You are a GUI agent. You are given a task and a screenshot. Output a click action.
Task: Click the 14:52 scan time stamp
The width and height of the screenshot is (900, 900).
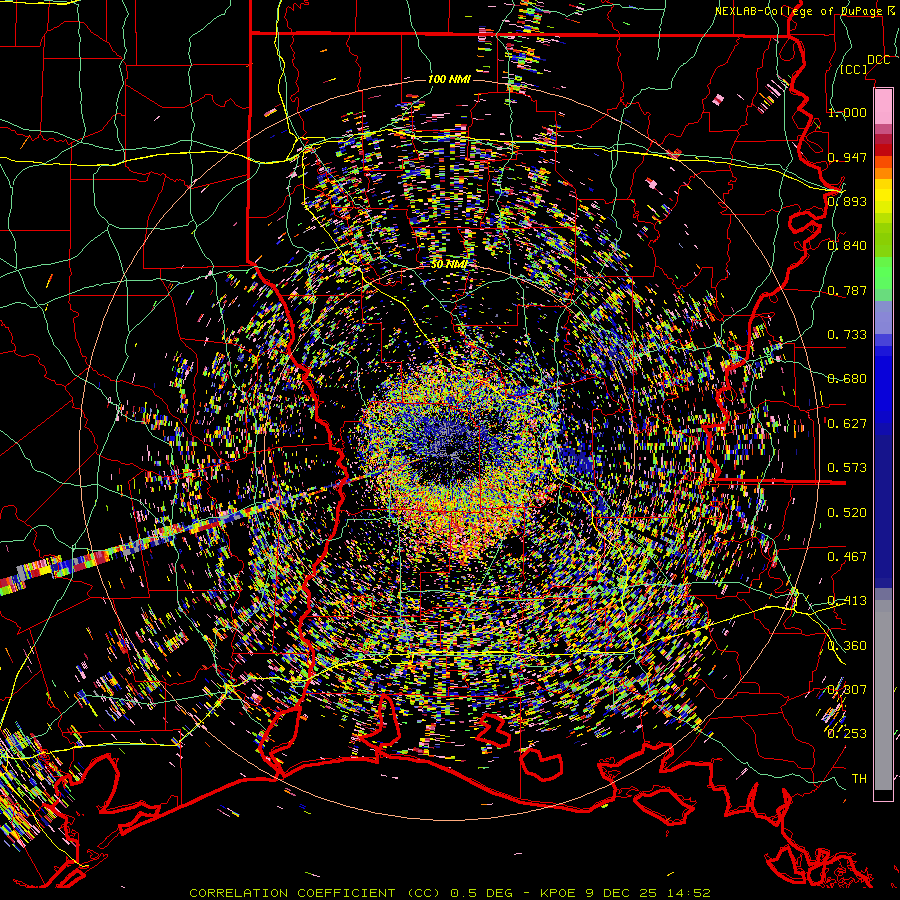[x=690, y=893]
